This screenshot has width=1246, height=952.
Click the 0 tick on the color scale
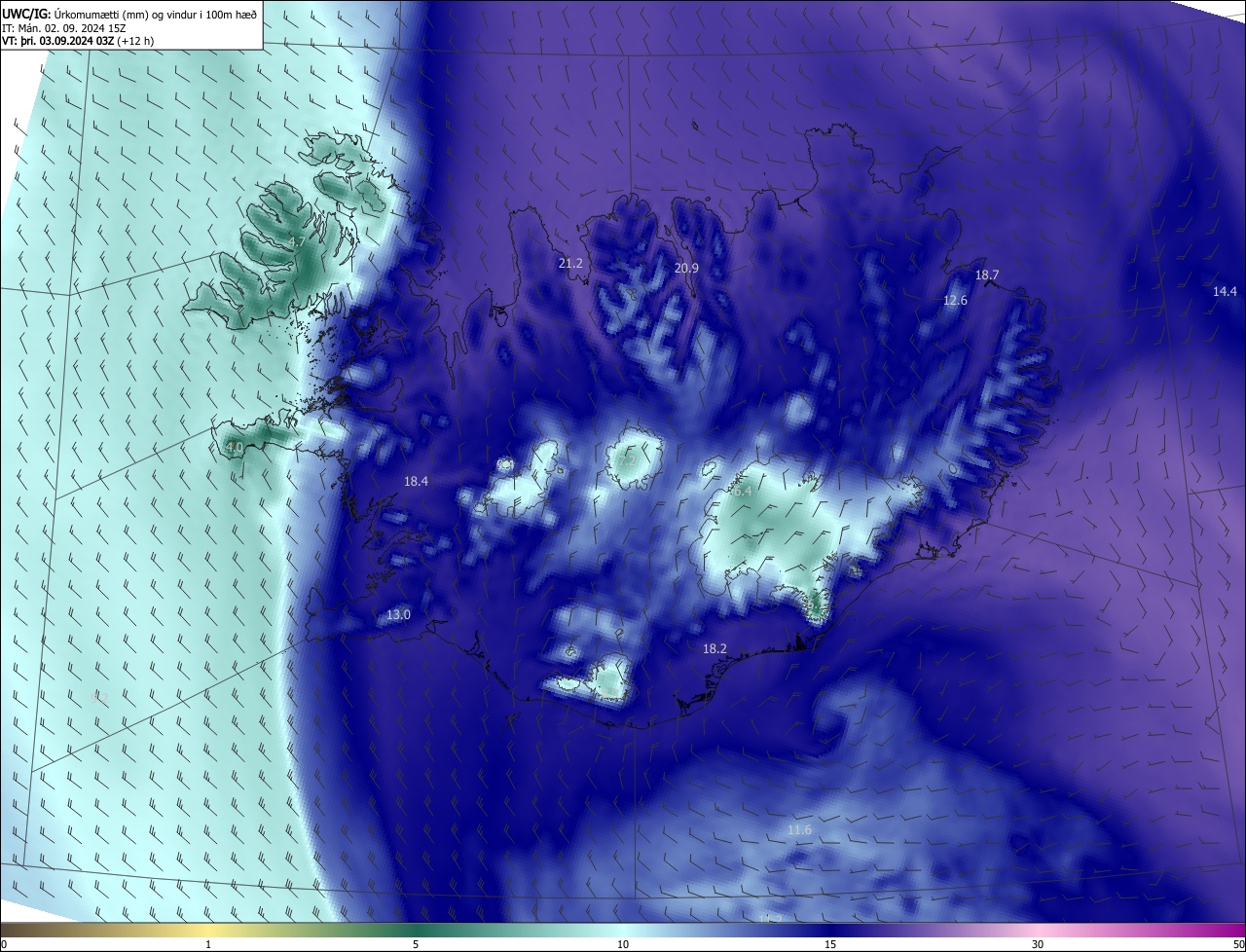click(x=4, y=945)
